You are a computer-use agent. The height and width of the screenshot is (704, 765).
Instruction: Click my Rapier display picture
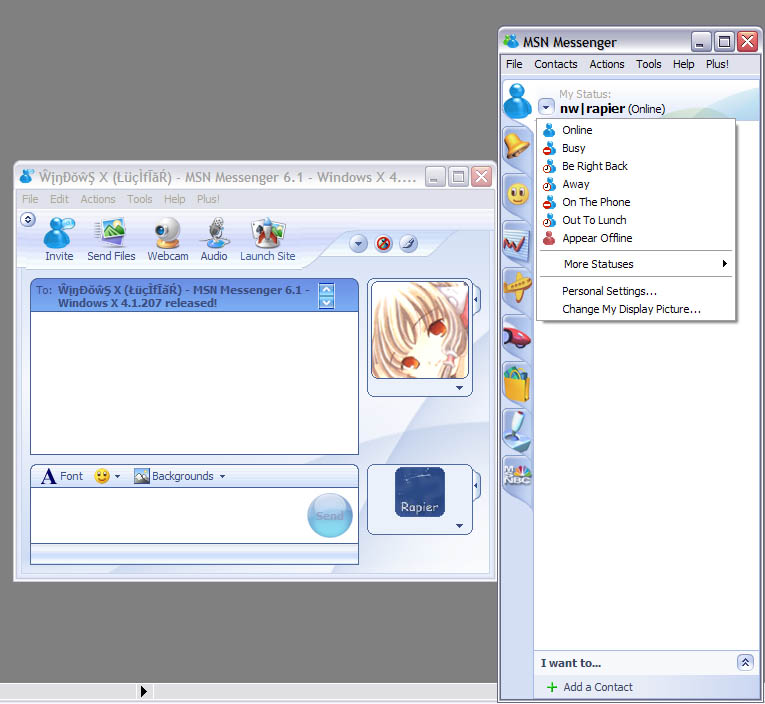[420, 492]
